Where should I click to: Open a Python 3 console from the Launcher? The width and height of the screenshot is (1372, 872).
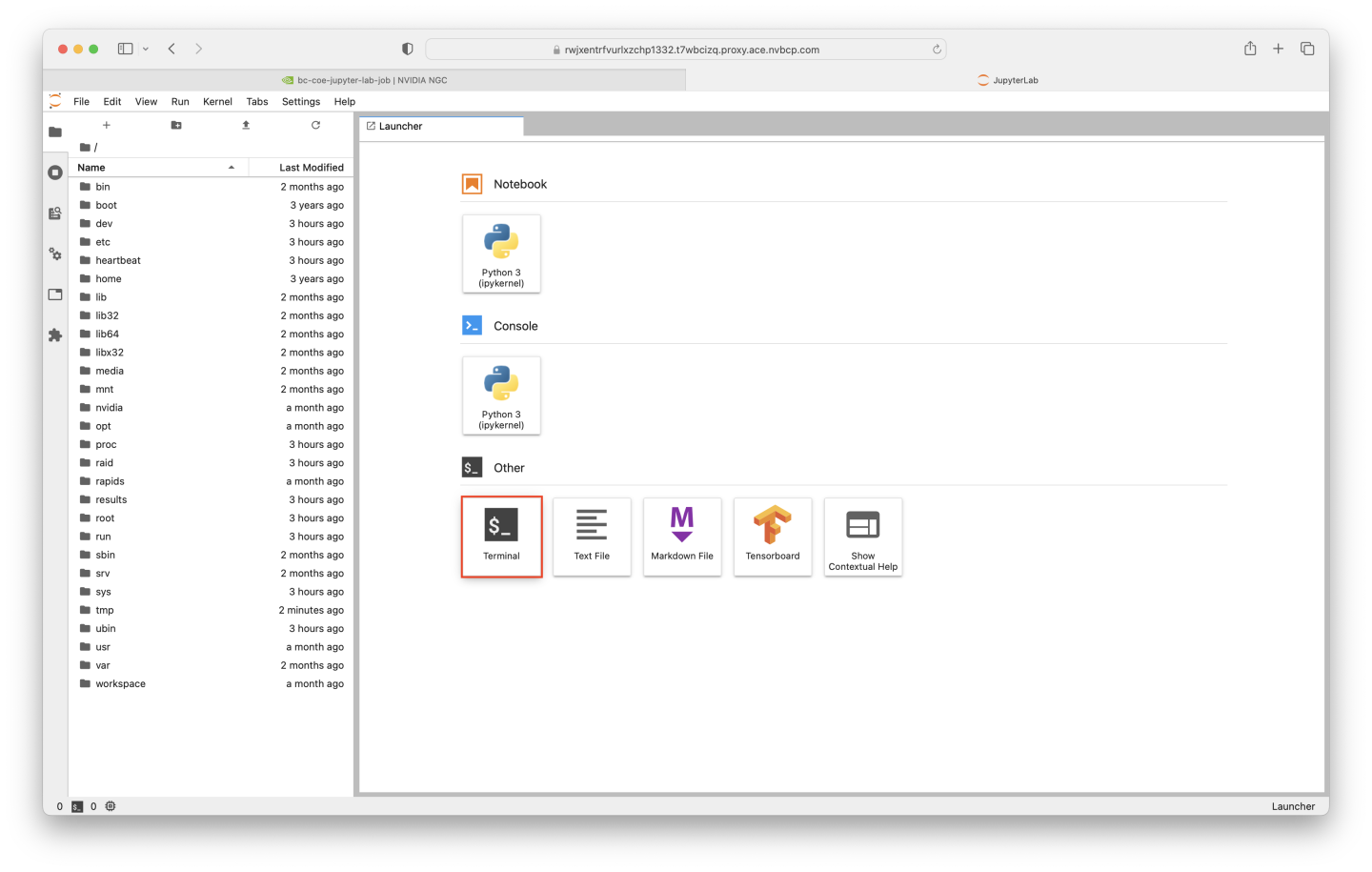pyautogui.click(x=501, y=395)
